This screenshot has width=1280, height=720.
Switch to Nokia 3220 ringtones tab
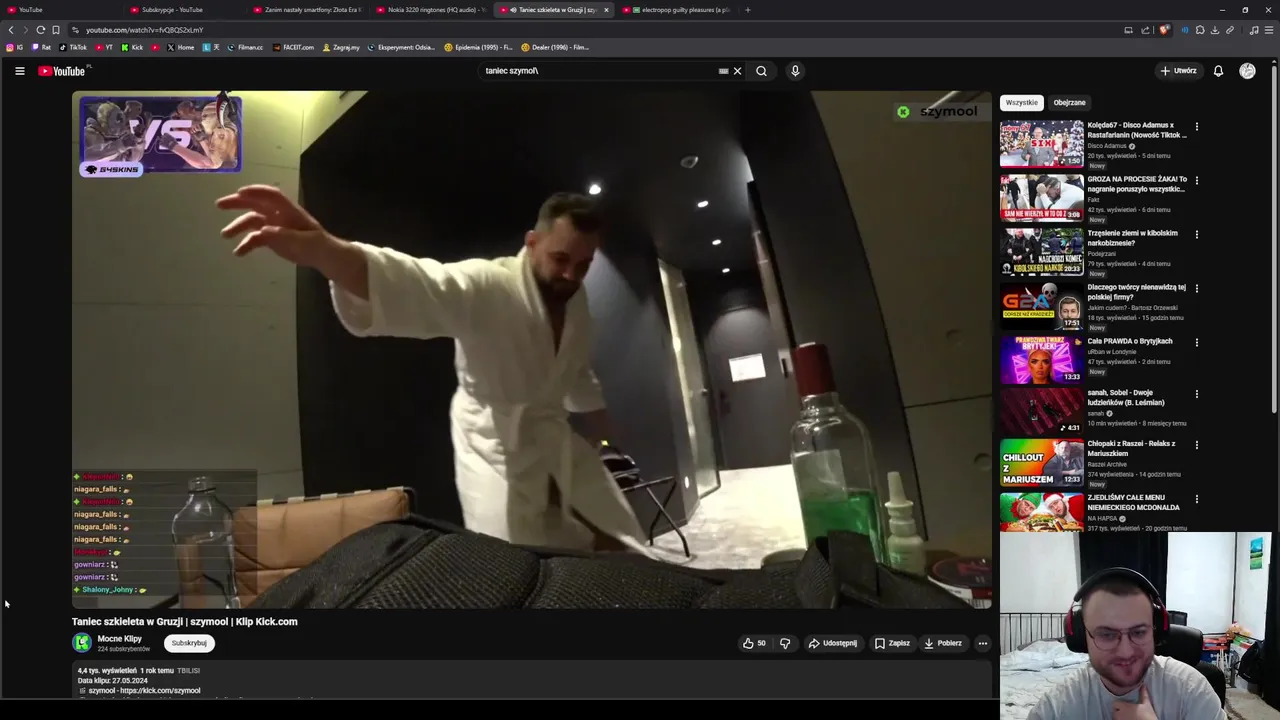[432, 10]
